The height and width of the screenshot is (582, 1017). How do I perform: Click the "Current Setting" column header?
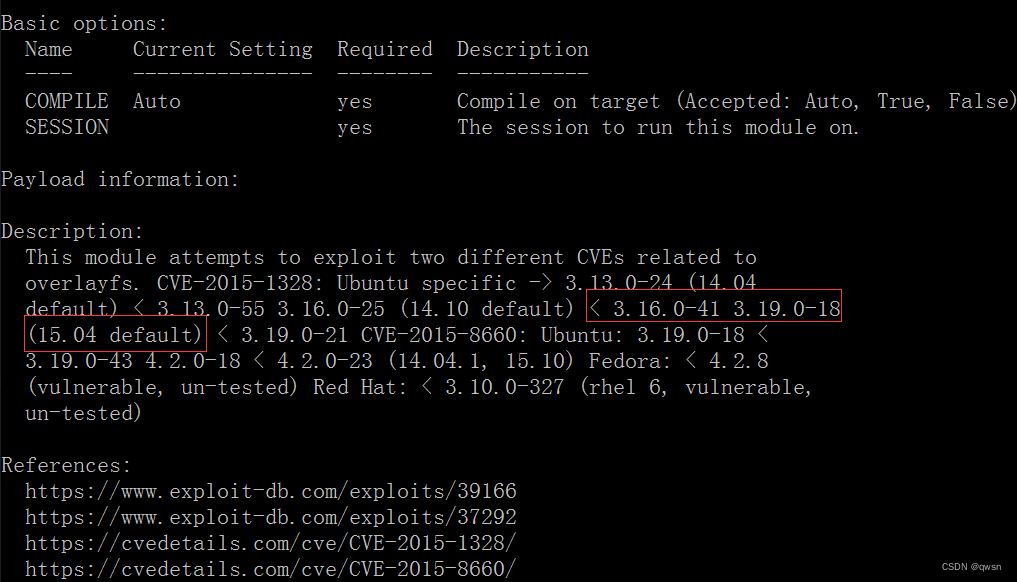click(x=222, y=49)
